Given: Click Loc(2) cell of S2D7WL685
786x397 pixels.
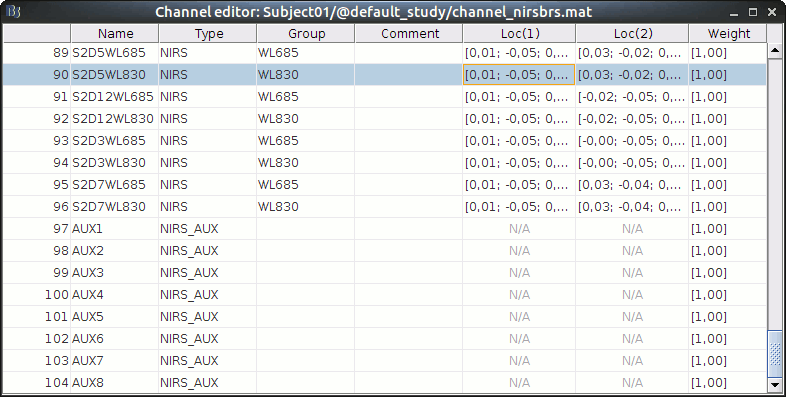Looking at the screenshot, I should 633,185.
